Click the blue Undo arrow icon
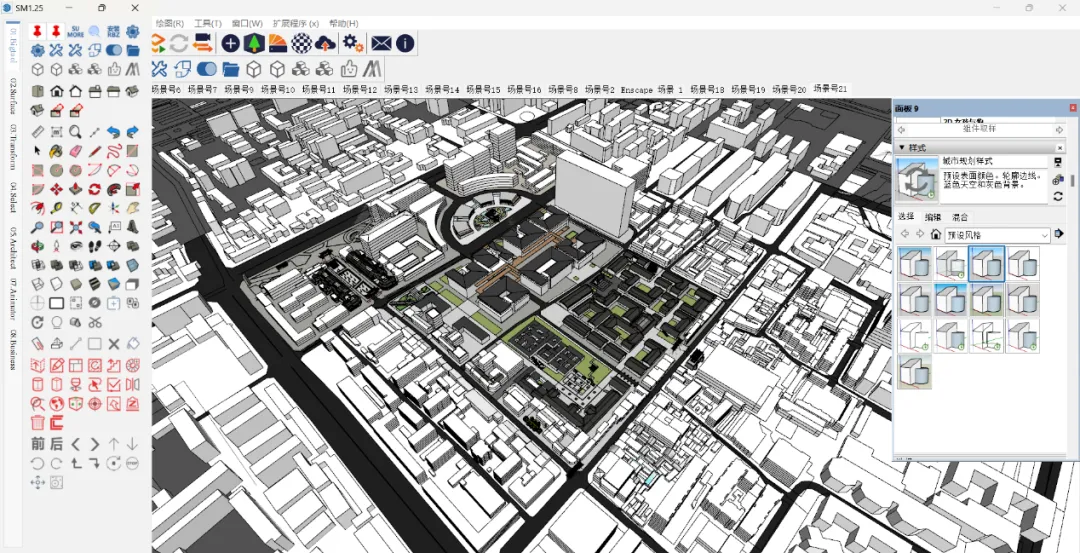Screen dimensions: 1080x553 (114, 132)
